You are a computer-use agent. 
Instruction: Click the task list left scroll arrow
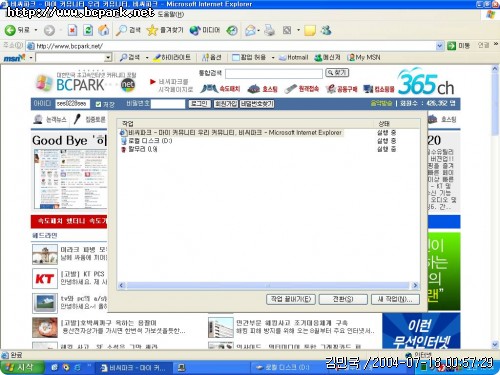click(121, 285)
